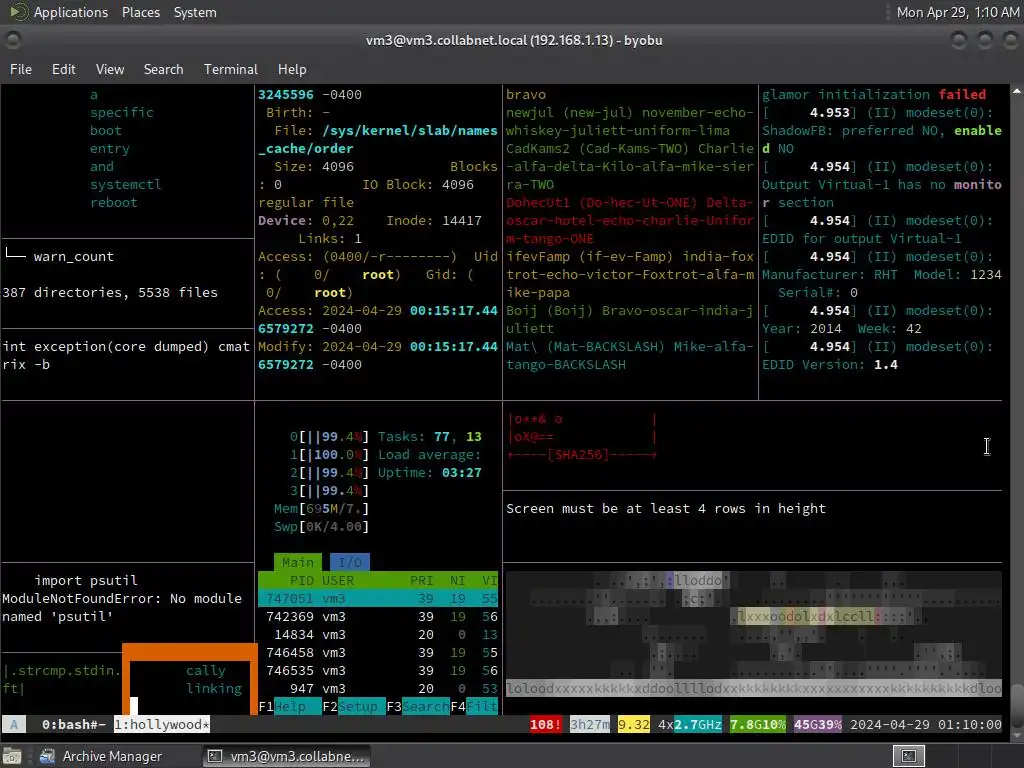Click the clock showing Mon Apr 29
The height and width of the screenshot is (768, 1024).
957,12
